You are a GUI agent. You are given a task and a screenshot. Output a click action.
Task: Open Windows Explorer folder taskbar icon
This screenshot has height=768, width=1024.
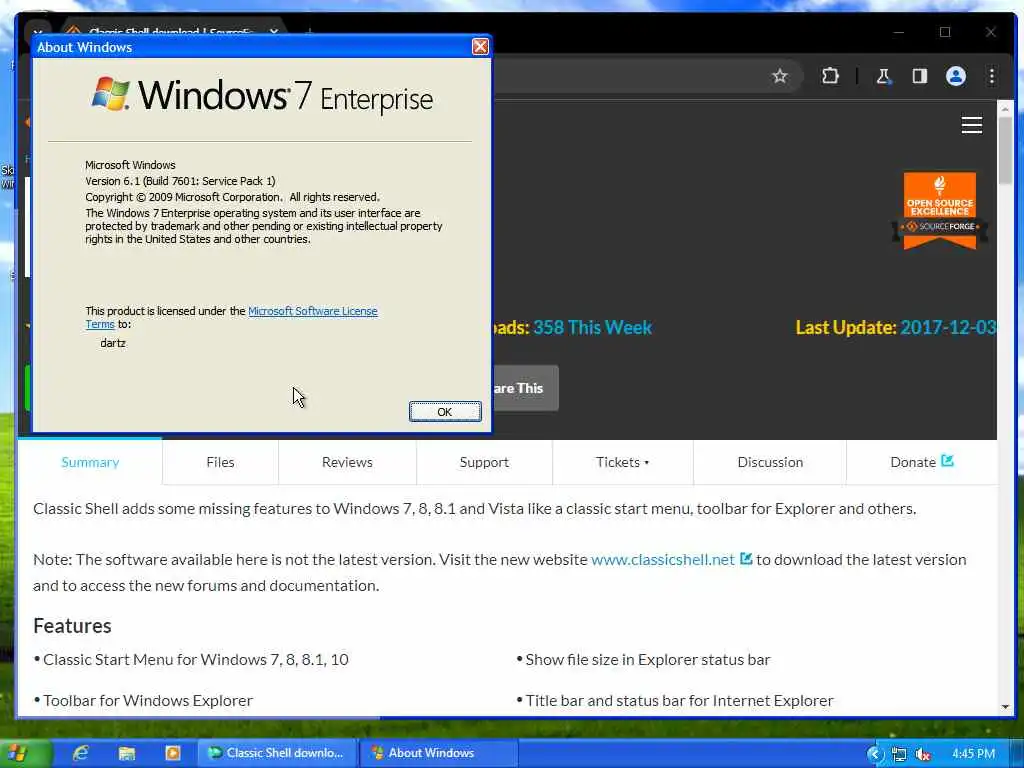click(x=127, y=753)
